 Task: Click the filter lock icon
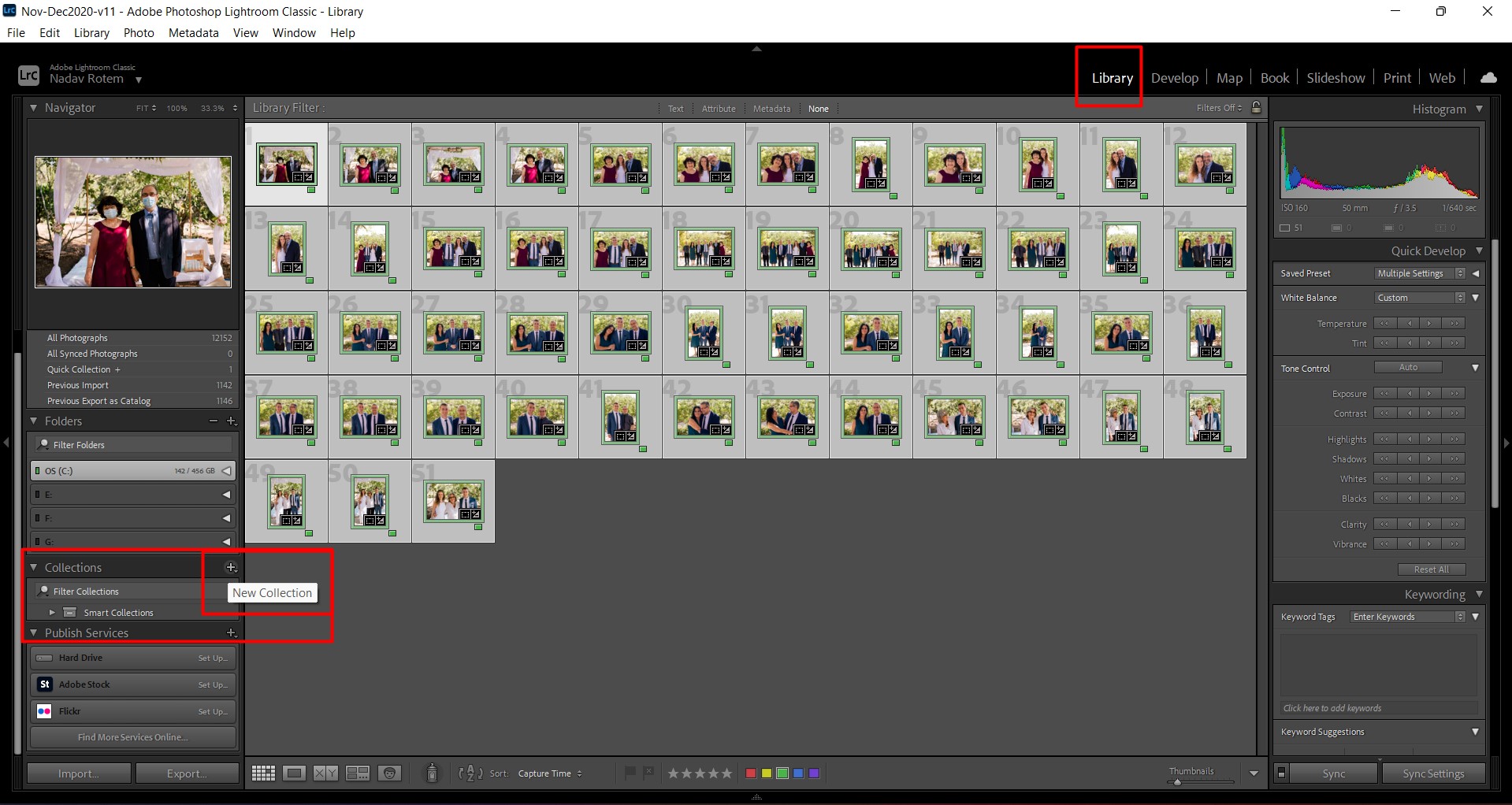pyautogui.click(x=1257, y=107)
